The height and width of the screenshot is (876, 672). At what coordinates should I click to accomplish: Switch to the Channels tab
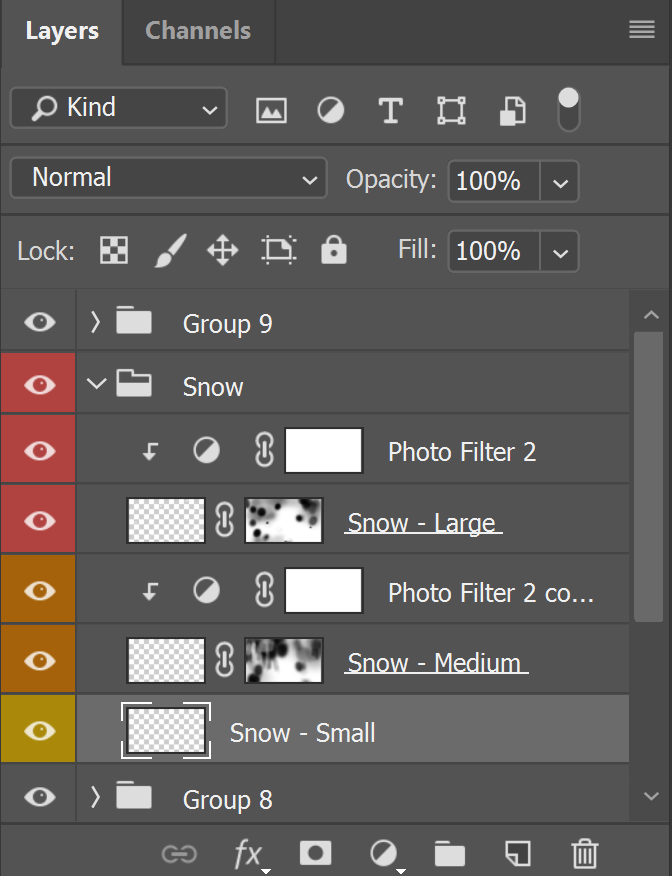(198, 31)
